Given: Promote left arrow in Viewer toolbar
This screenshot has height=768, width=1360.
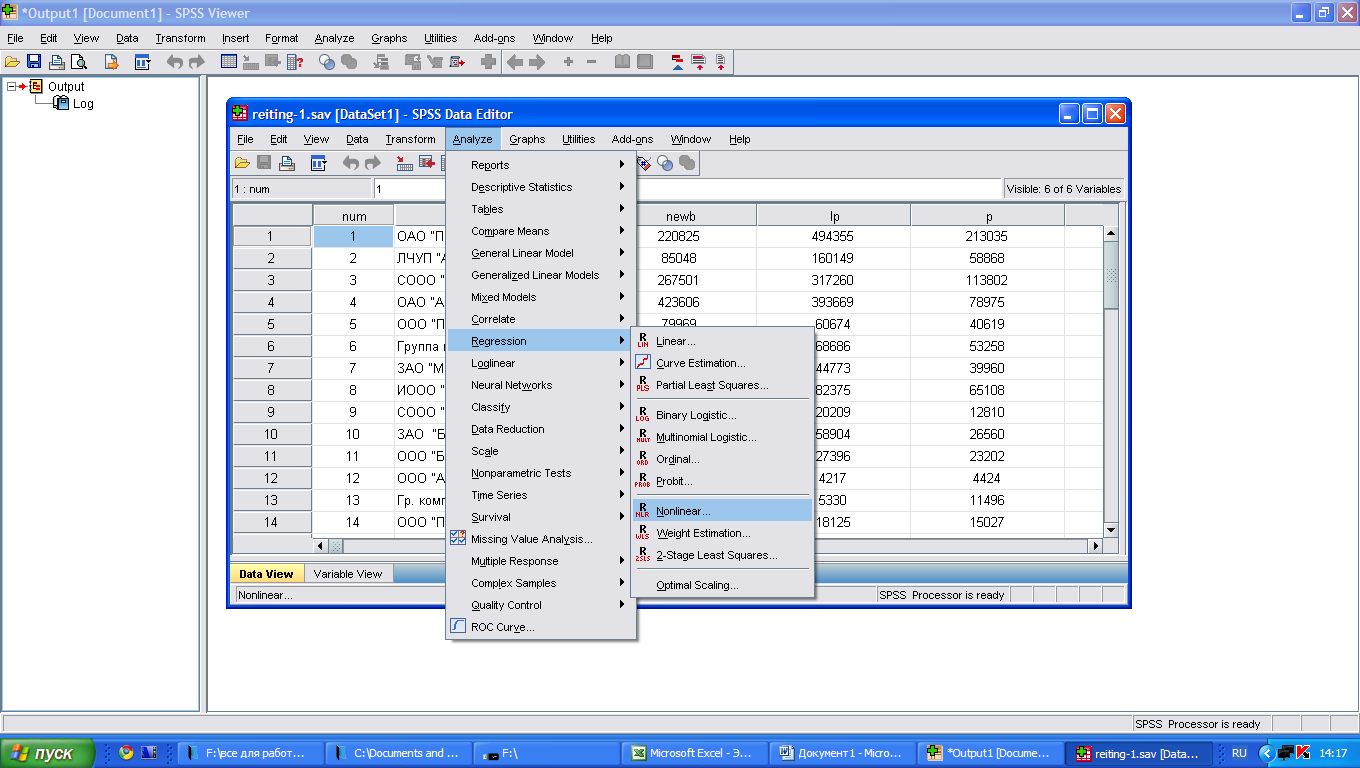Looking at the screenshot, I should pos(515,62).
